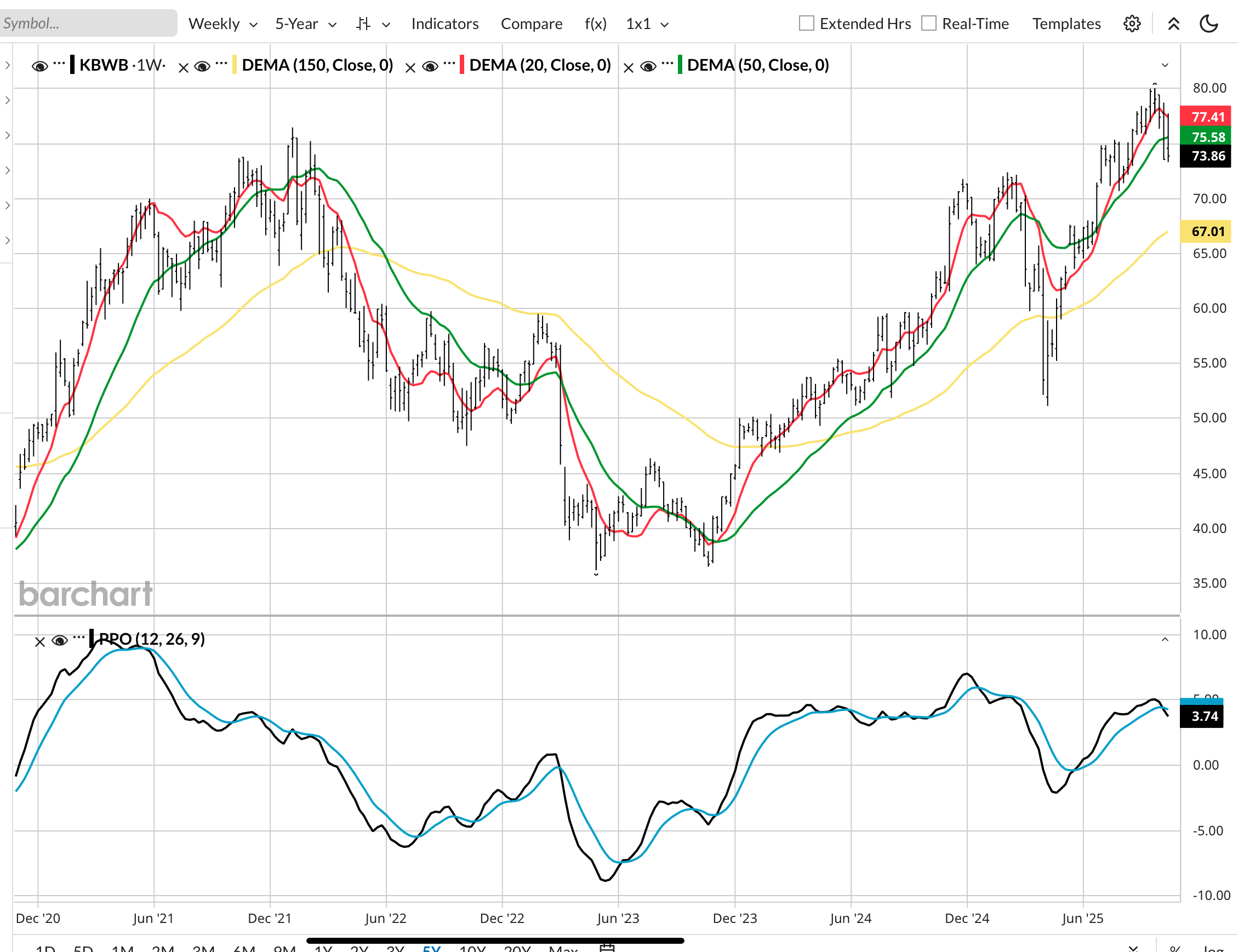Open the chart settings gear
Image resolution: width=1244 pixels, height=952 pixels.
(1132, 24)
